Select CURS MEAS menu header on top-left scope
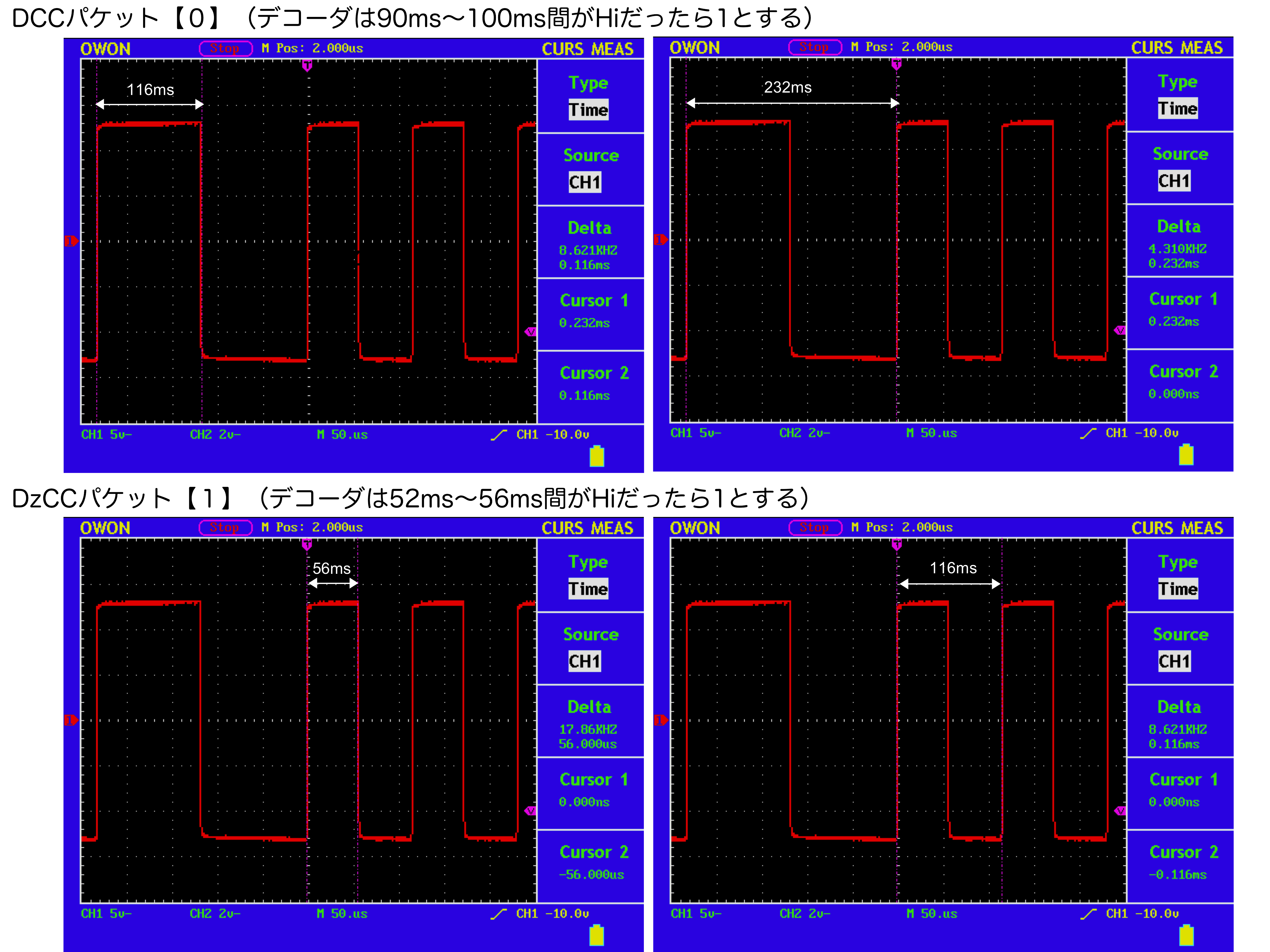 pos(587,49)
